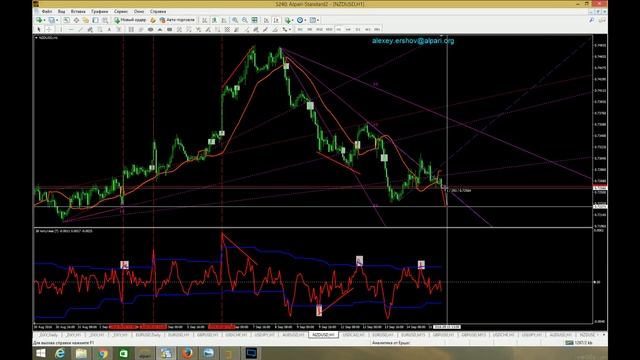640x360 pixels.
Task: Click the Templates icon
Action: [313, 20]
